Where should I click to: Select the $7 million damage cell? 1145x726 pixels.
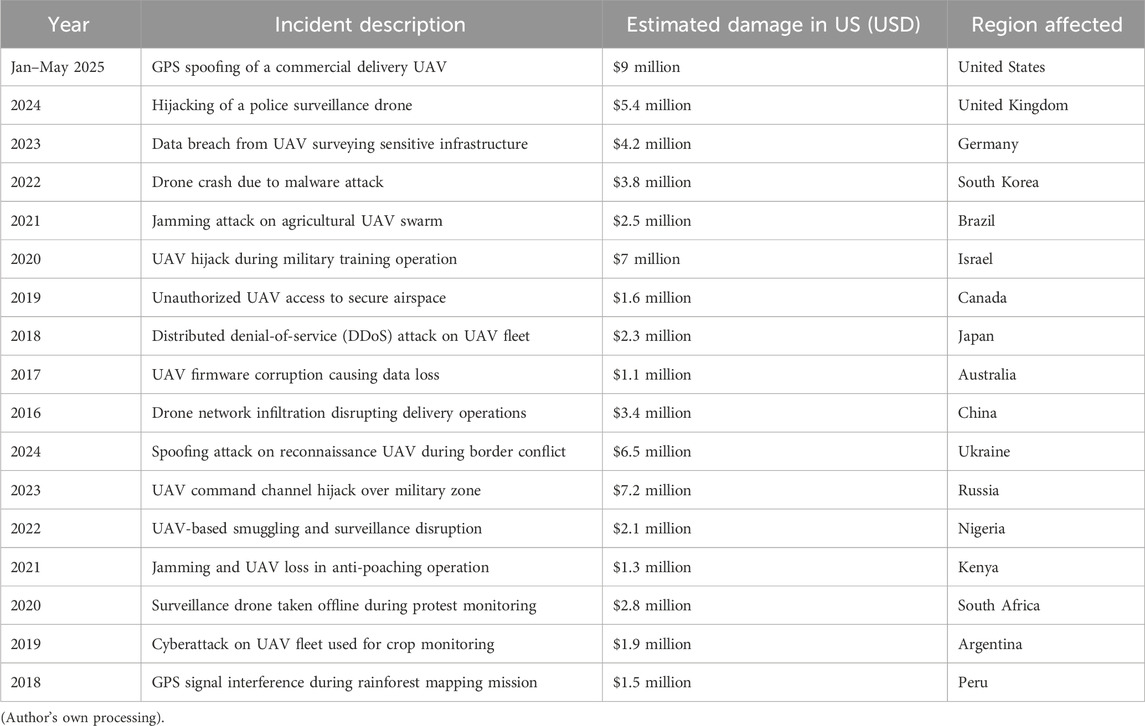[x=647, y=260]
